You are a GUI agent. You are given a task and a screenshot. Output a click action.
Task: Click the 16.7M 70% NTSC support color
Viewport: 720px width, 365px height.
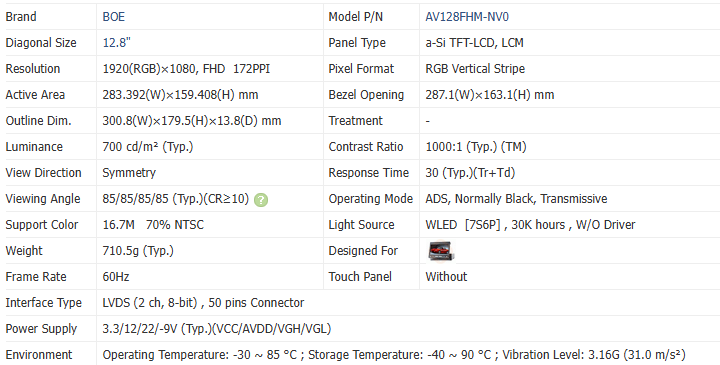(153, 225)
